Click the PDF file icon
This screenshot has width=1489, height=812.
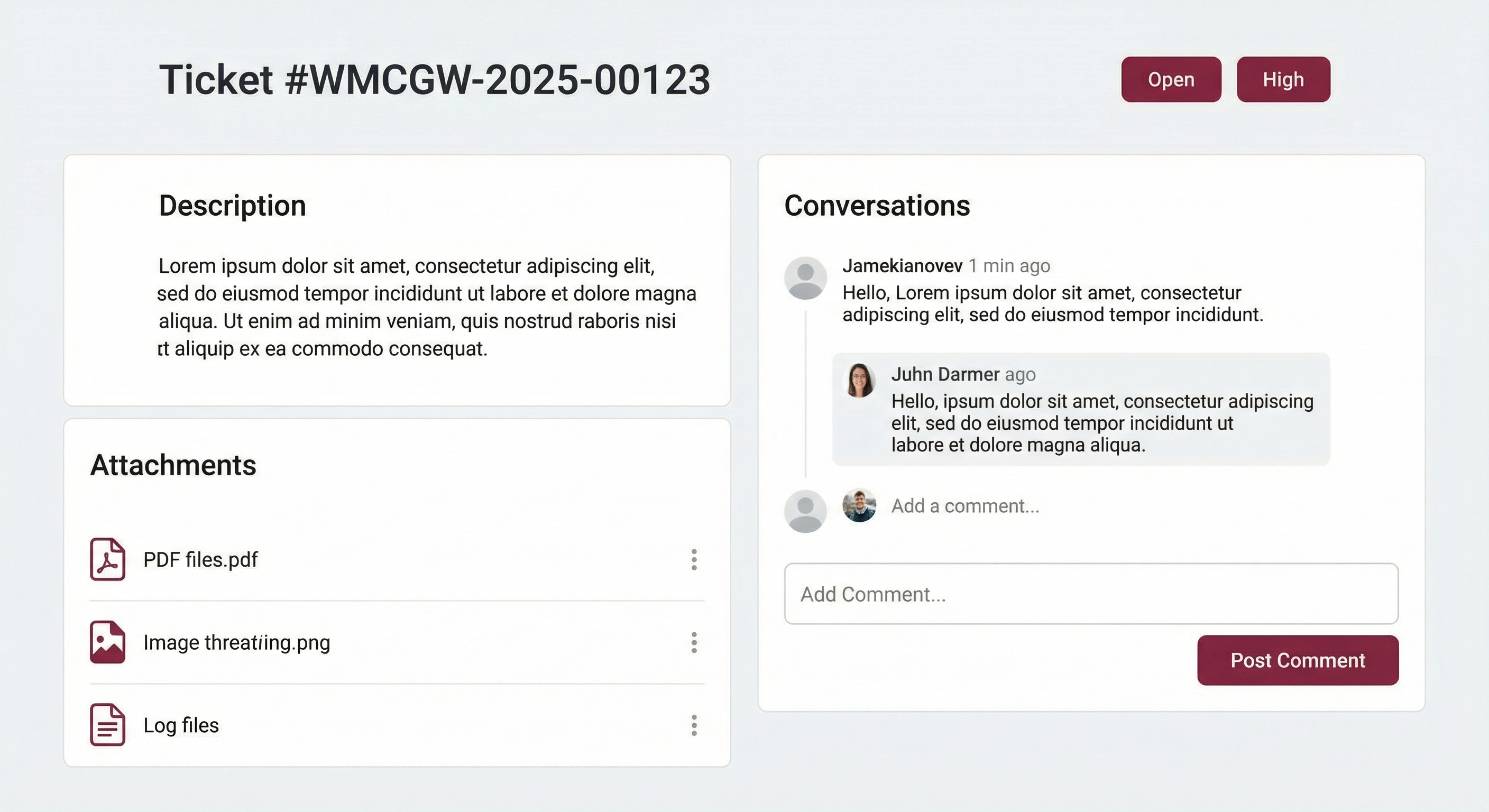107,559
